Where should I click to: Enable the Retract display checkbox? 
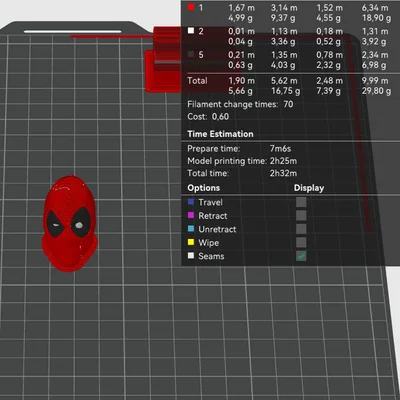coord(301,216)
